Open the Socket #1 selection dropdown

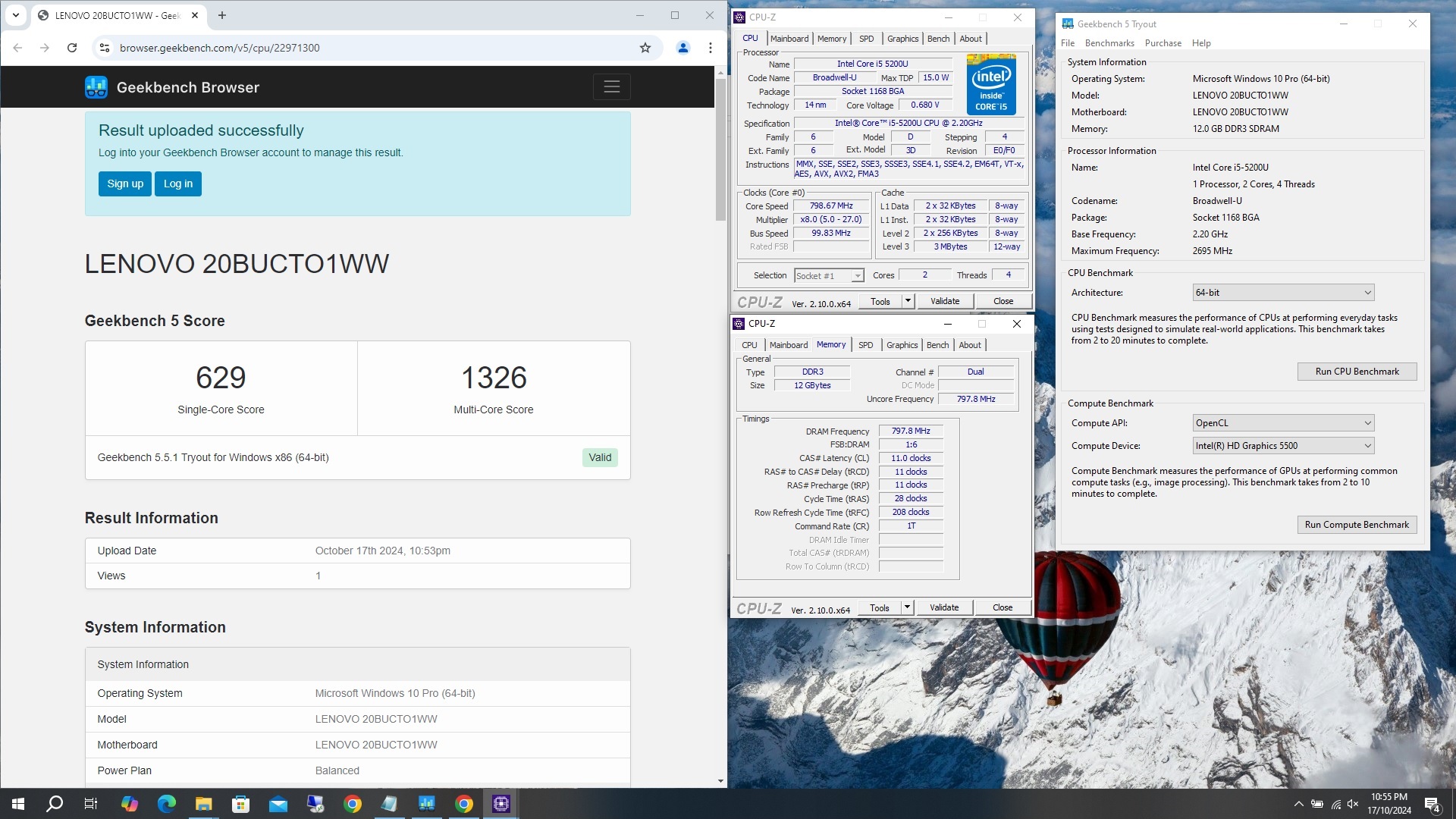829,276
